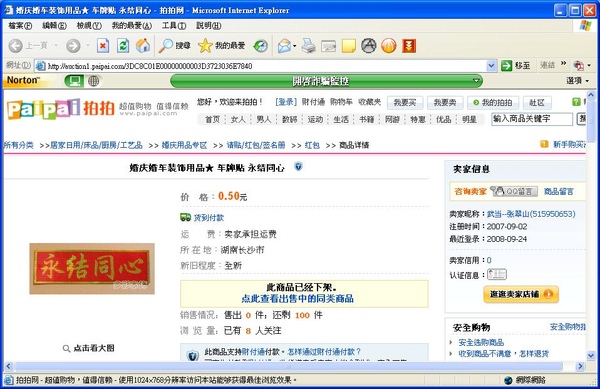Image resolution: width=600 pixels, height=389 pixels.
Task: Click inside the product keyword search field
Action: coord(532,119)
